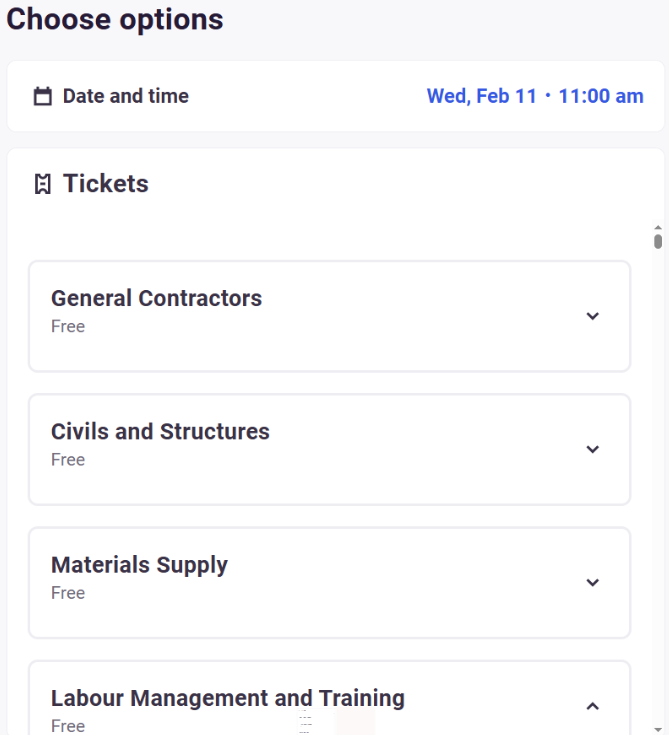Select the Labour Management and Training title
This screenshot has width=669, height=735.
(228, 697)
